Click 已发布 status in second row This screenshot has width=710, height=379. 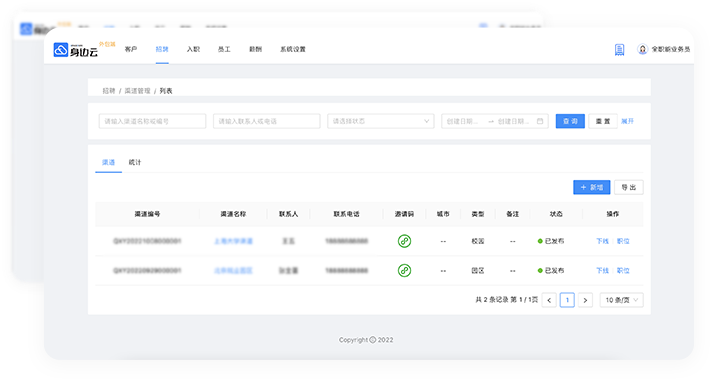pos(551,271)
